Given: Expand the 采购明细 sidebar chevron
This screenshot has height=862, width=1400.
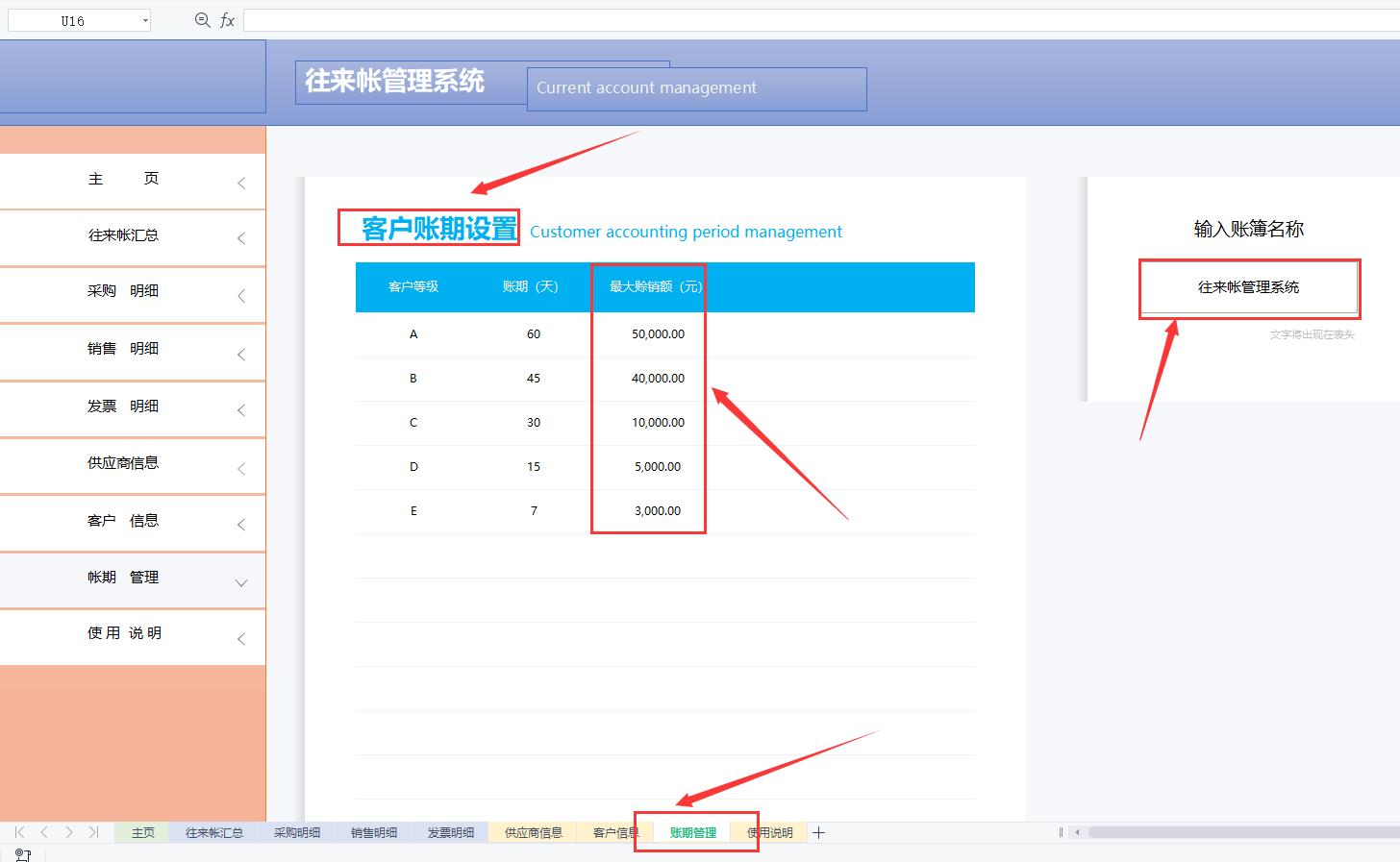Looking at the screenshot, I should pyautogui.click(x=241, y=296).
